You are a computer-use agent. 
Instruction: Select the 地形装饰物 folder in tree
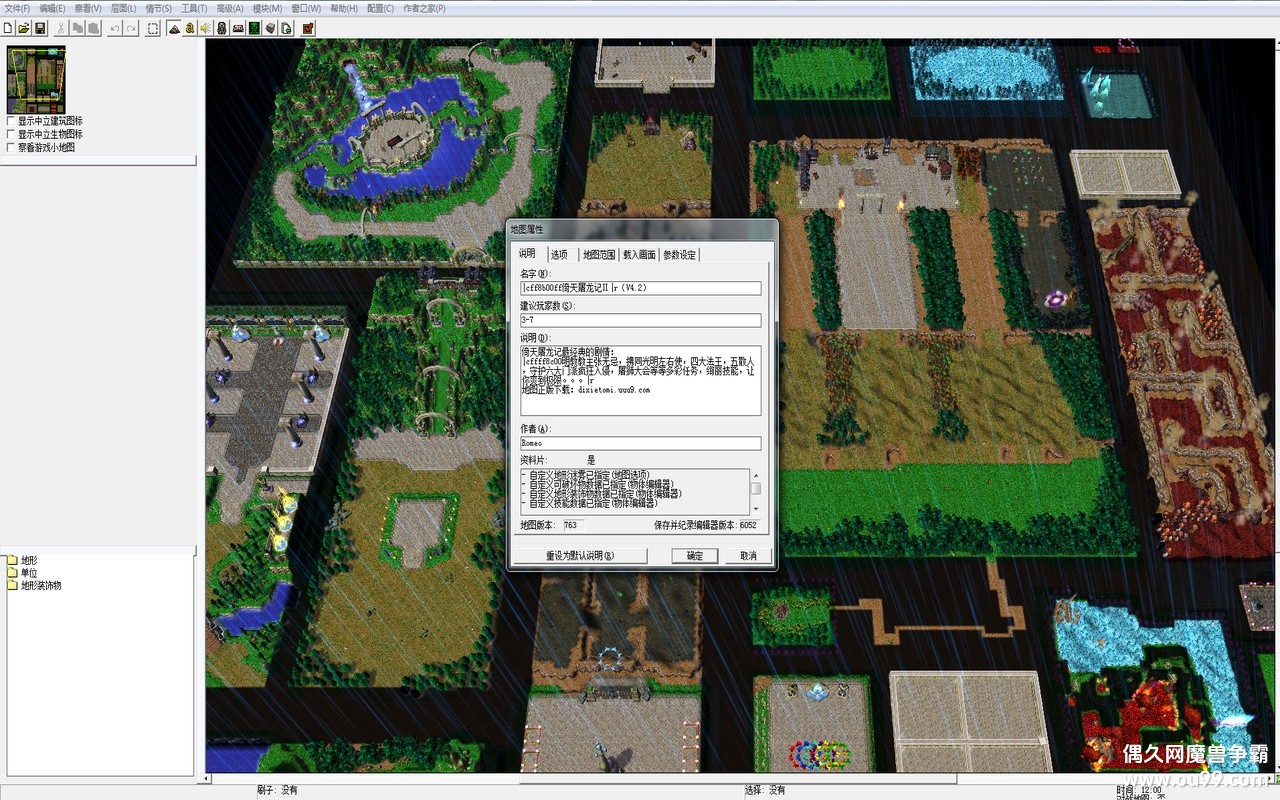pos(34,585)
